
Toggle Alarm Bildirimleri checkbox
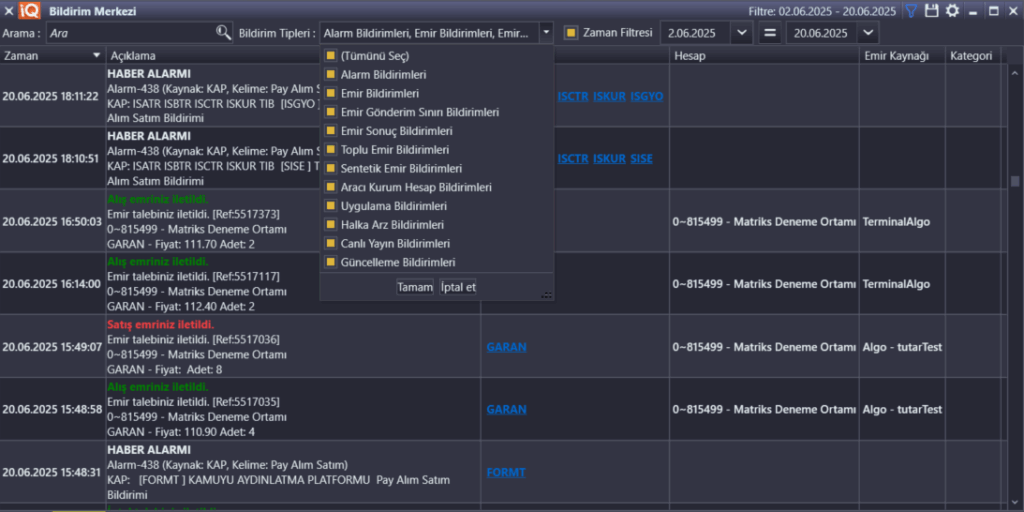[330, 75]
